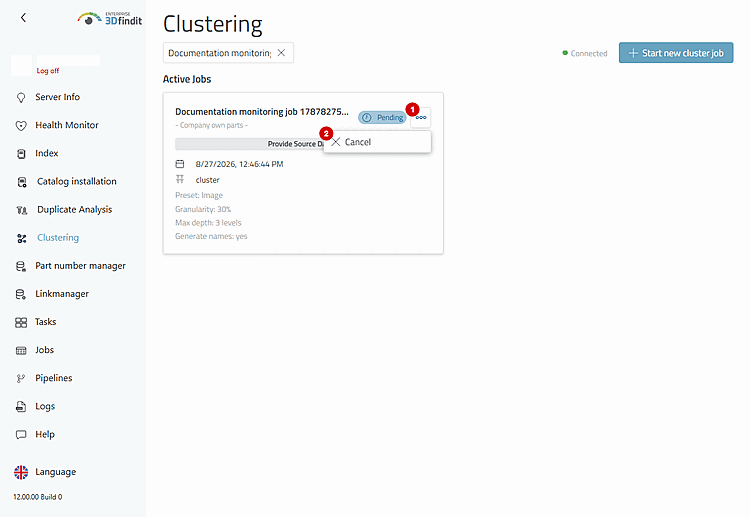Click the Log off link
The width and height of the screenshot is (750, 517).
click(x=48, y=71)
